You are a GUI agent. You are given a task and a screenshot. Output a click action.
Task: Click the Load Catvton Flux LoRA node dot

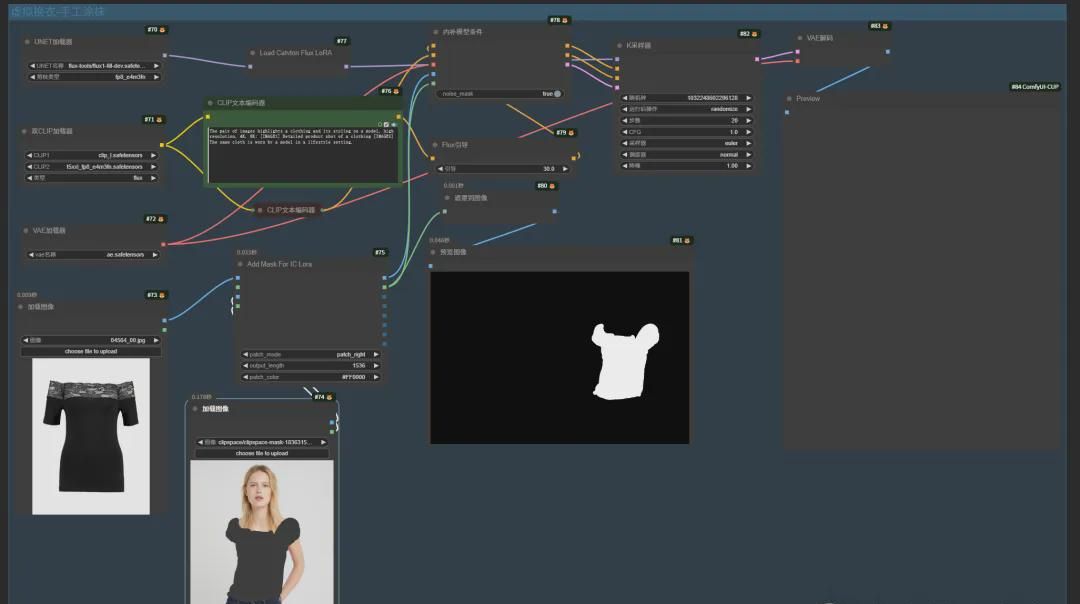click(252, 53)
